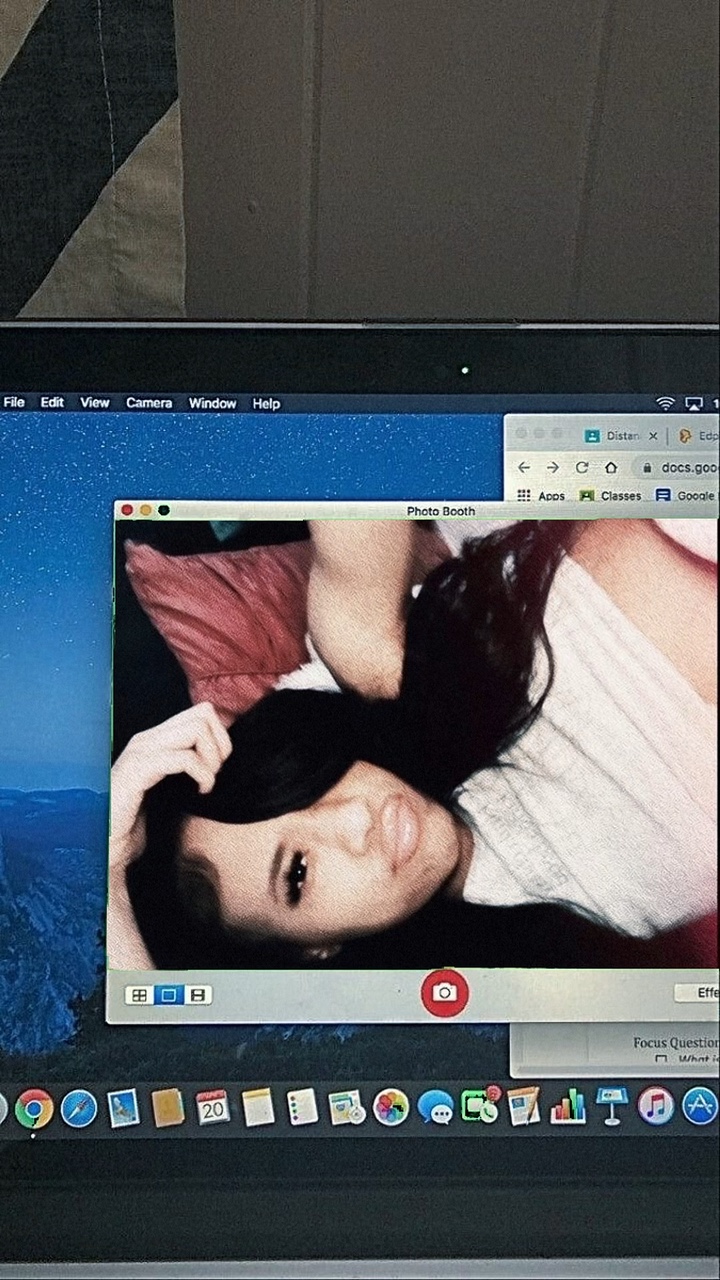The height and width of the screenshot is (1280, 720).
Task: Click the docs.google address bar
Action: [680, 468]
